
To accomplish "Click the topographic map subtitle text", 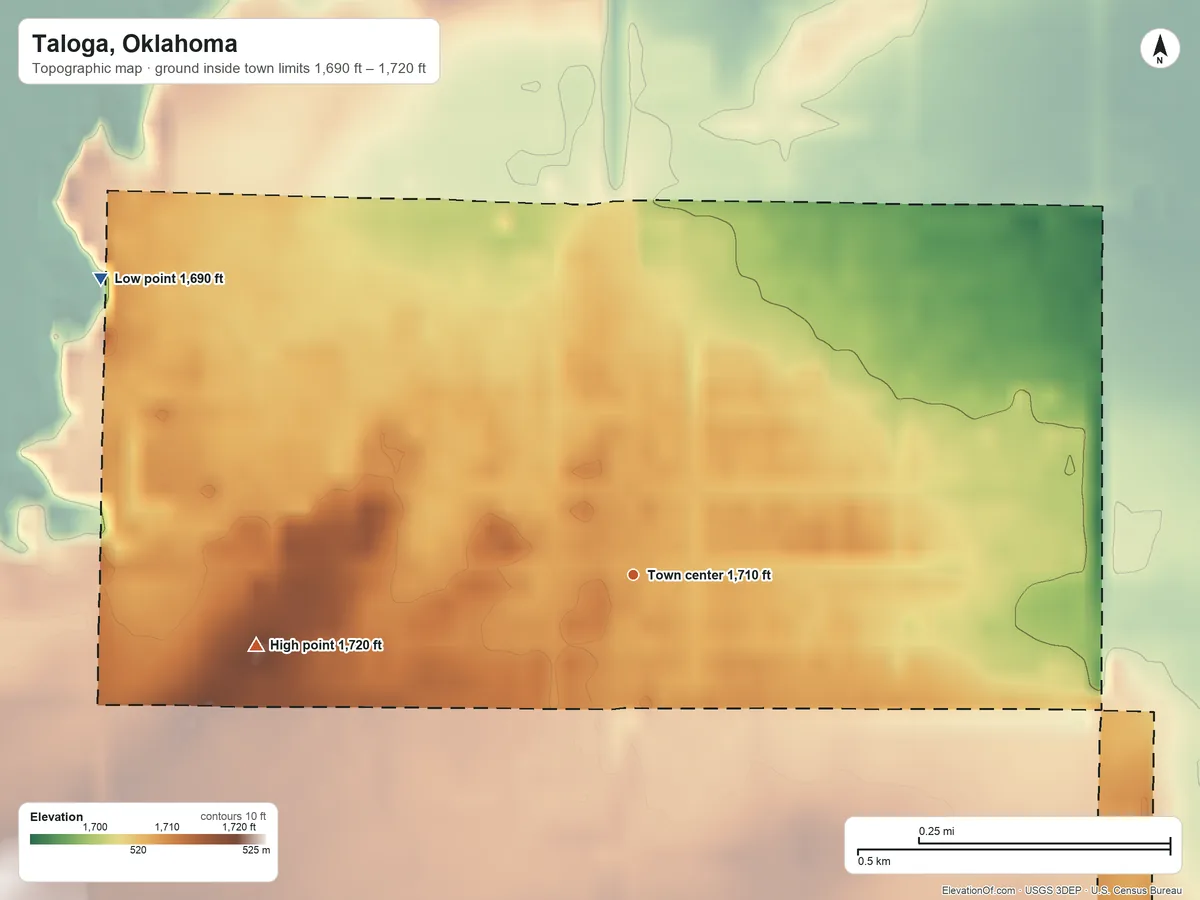I will [229, 70].
